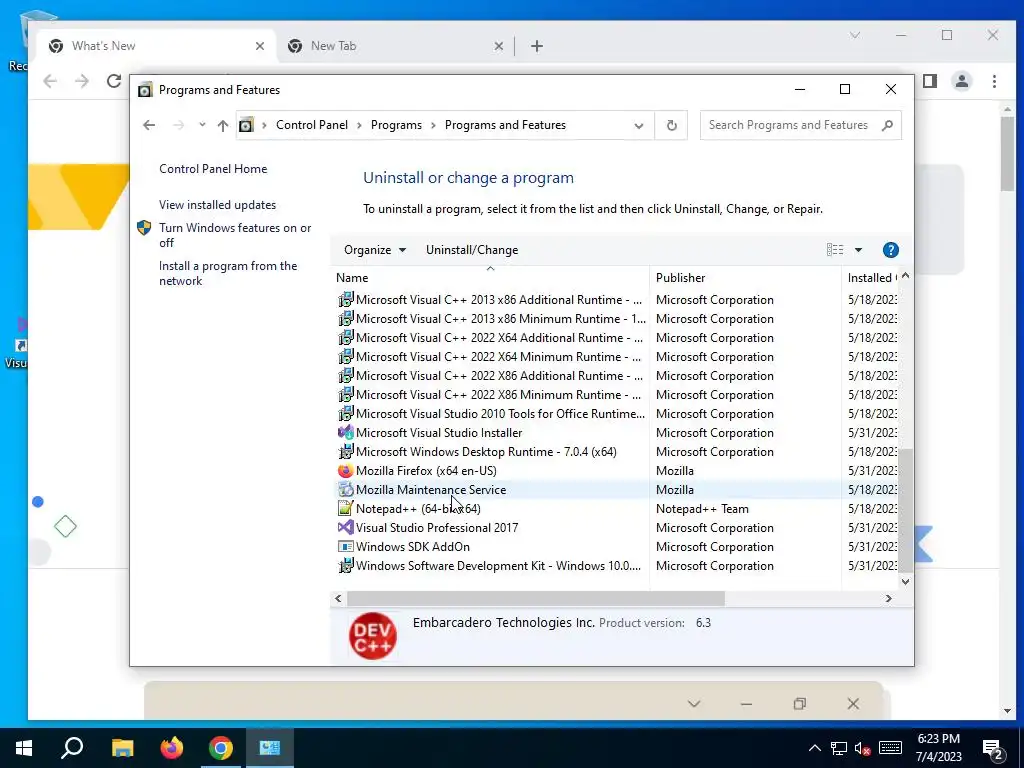This screenshot has height=768, width=1024.
Task: Launch Firefox from the taskbar
Action: point(172,748)
